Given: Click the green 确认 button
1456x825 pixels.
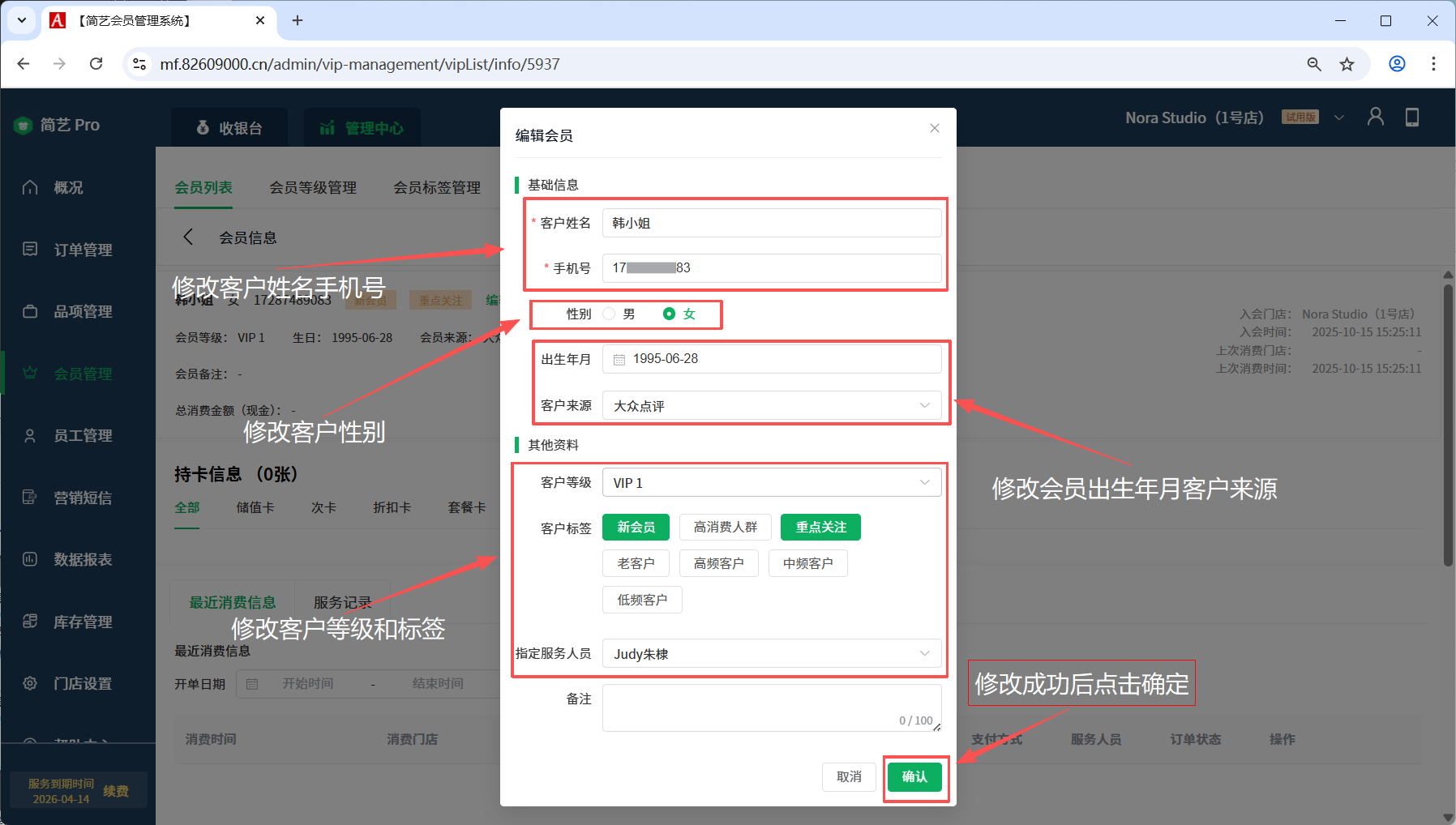Looking at the screenshot, I should click(x=914, y=776).
